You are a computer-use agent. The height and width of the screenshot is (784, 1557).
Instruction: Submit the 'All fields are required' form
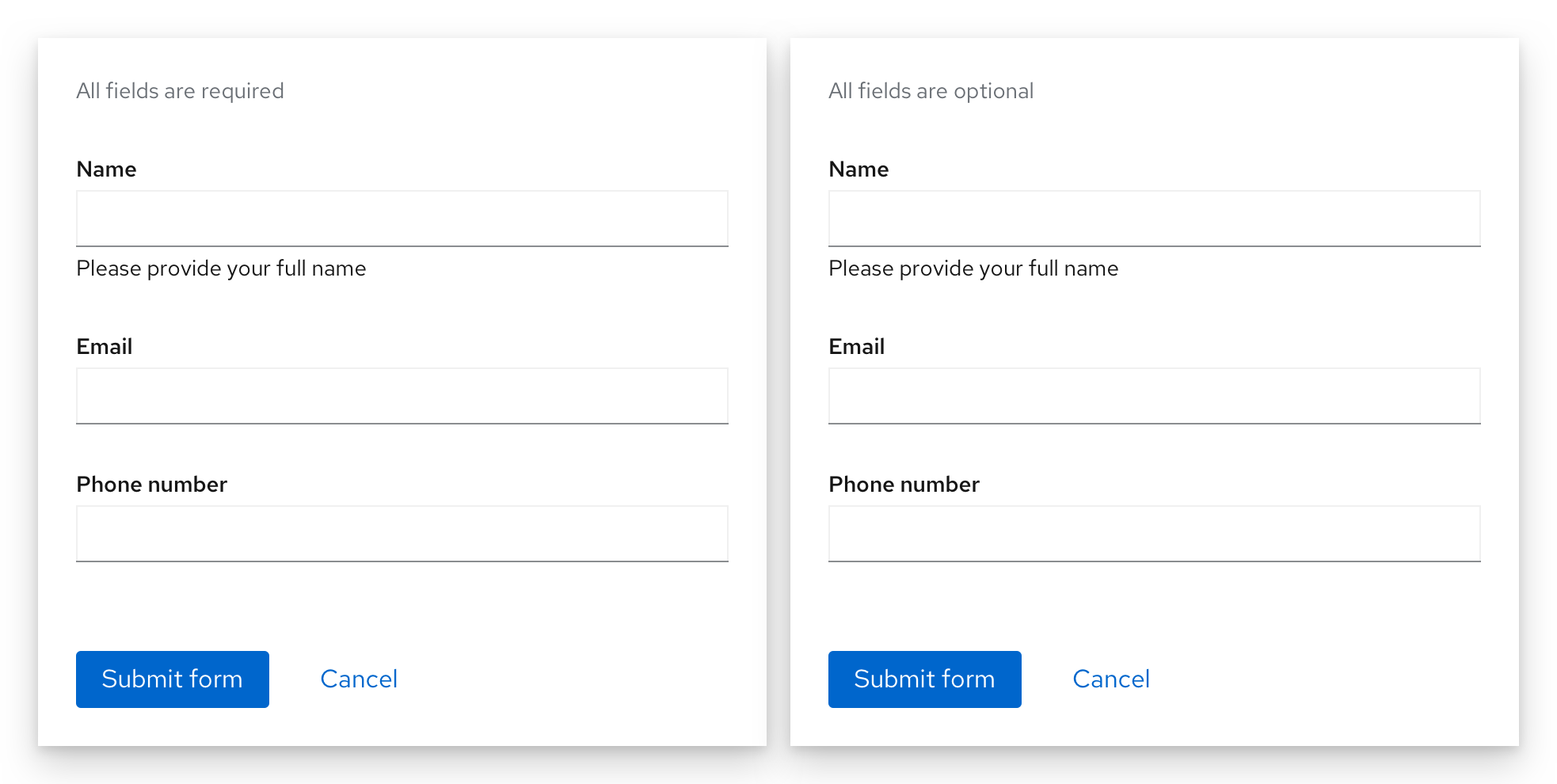click(x=173, y=679)
